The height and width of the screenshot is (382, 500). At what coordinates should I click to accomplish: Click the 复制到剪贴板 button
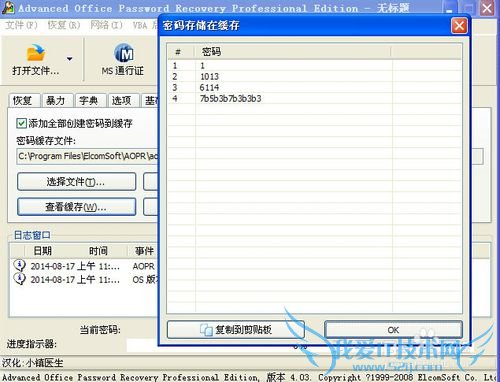click(x=236, y=330)
